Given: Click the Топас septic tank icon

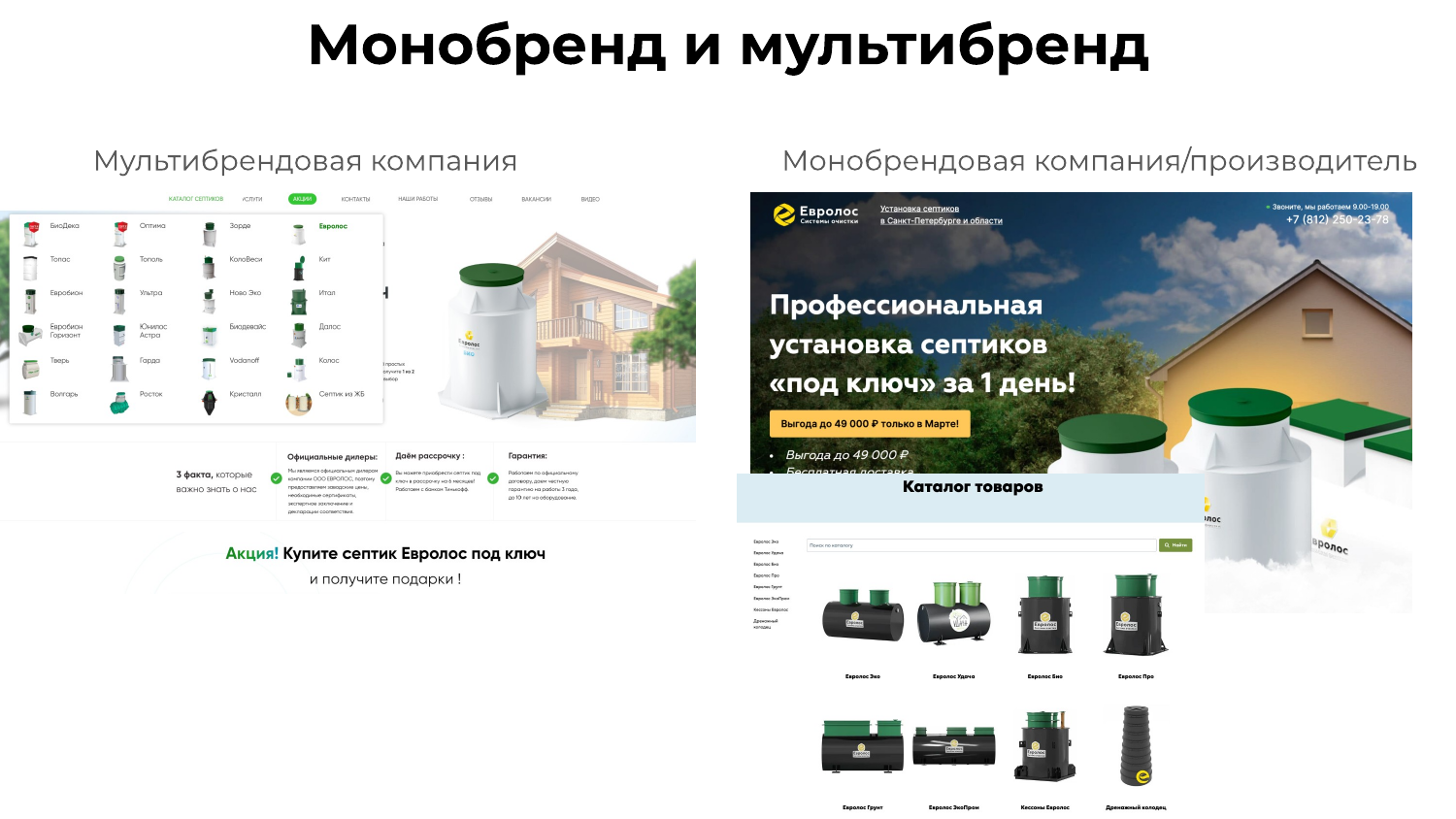Looking at the screenshot, I should [30, 267].
